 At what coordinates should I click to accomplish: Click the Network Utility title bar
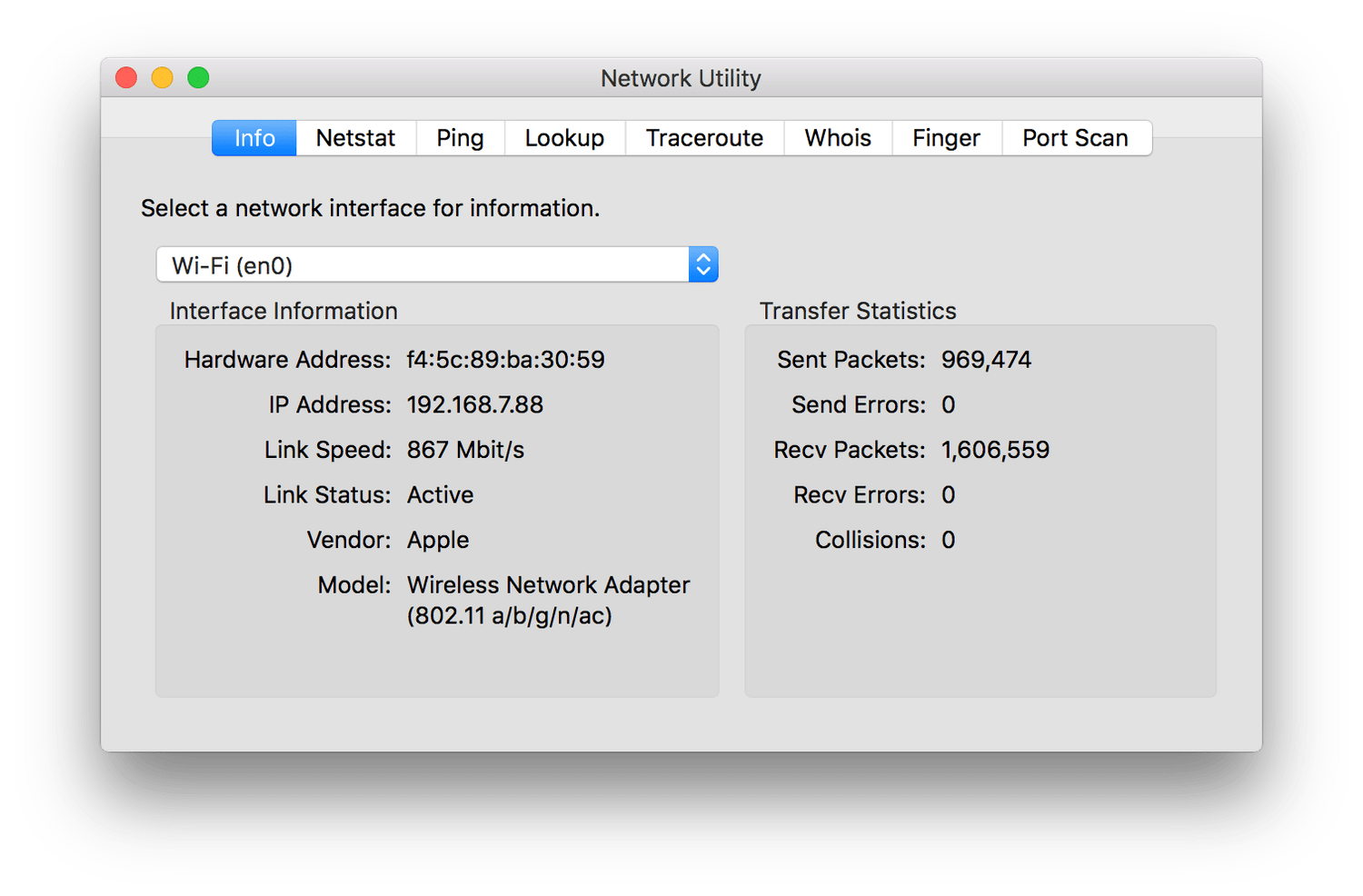coord(681,78)
